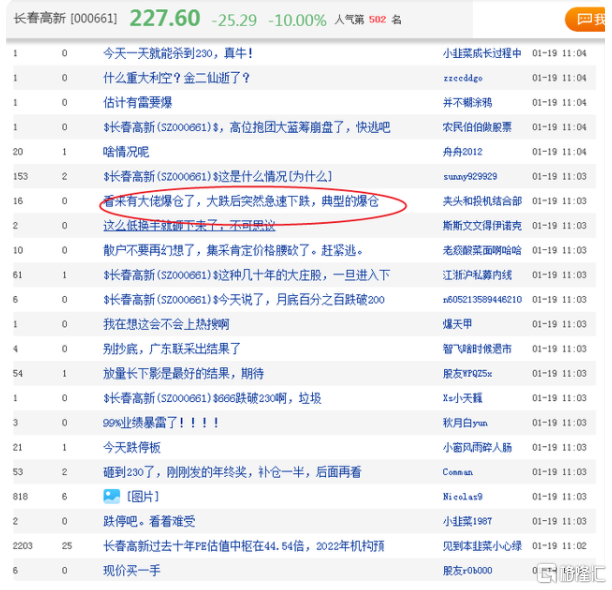
Task: Open post '这是什么情况[为什么]'
Action: (218, 176)
